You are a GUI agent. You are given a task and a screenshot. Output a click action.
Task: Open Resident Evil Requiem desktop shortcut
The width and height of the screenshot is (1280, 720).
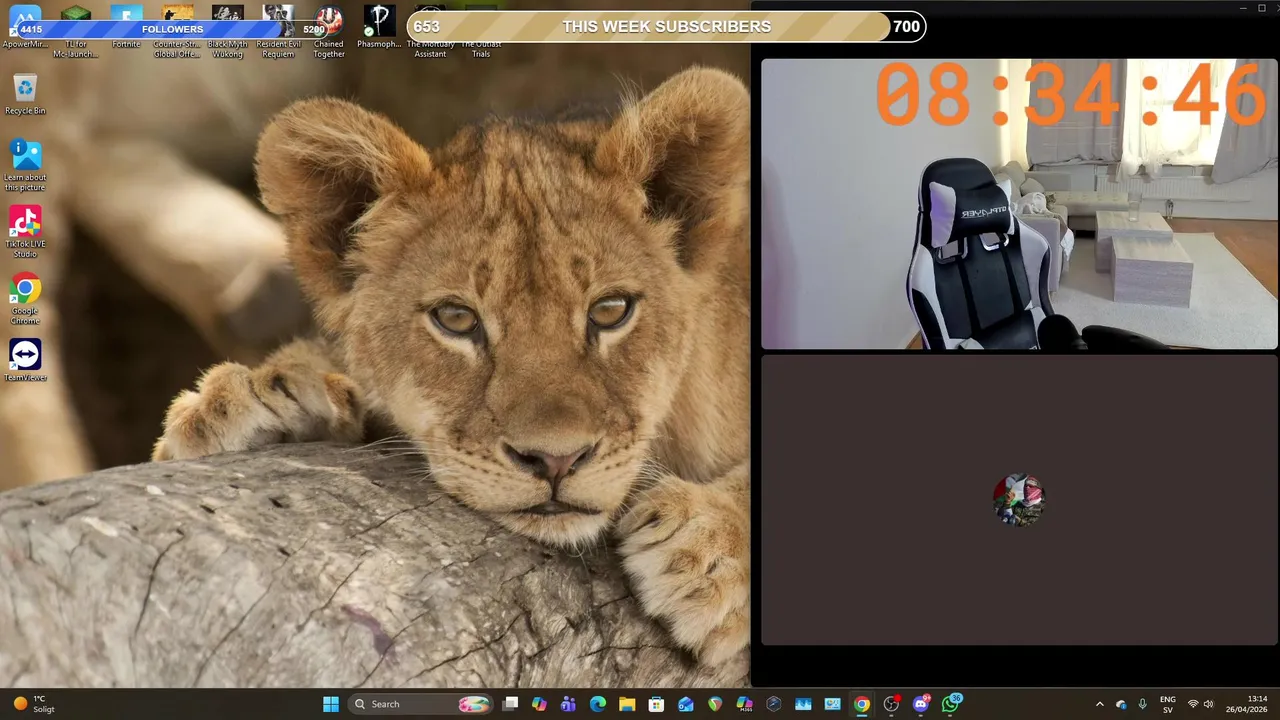278,32
